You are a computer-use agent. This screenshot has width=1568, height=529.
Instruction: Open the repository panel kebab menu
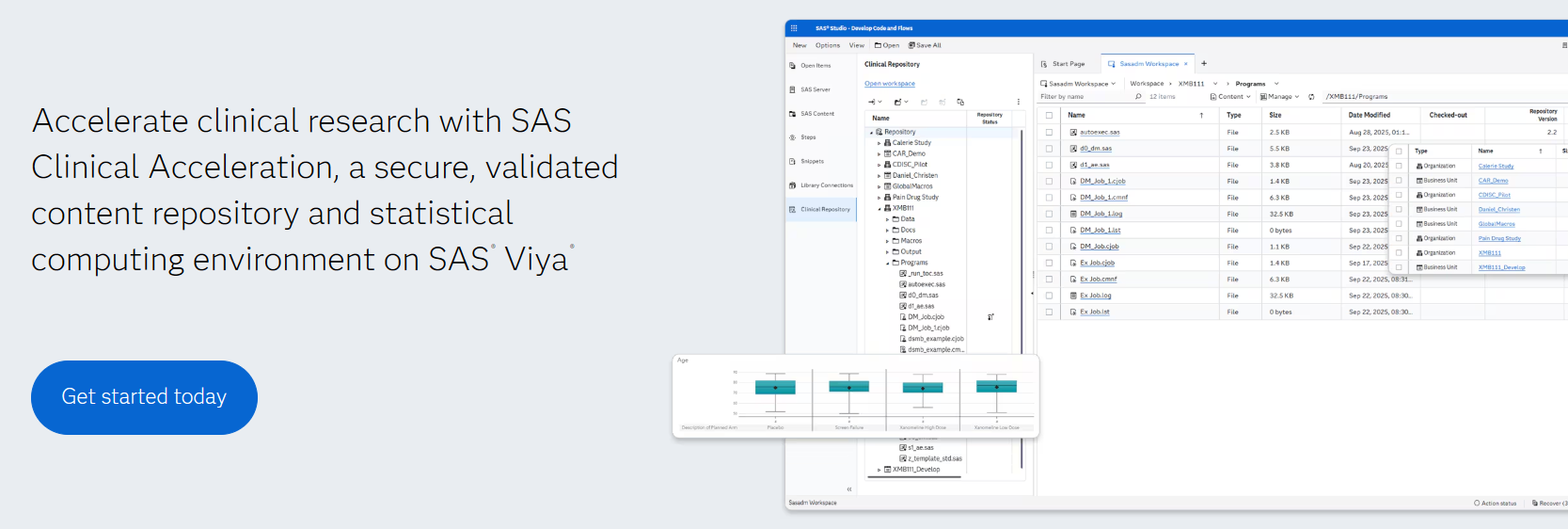point(1019,102)
